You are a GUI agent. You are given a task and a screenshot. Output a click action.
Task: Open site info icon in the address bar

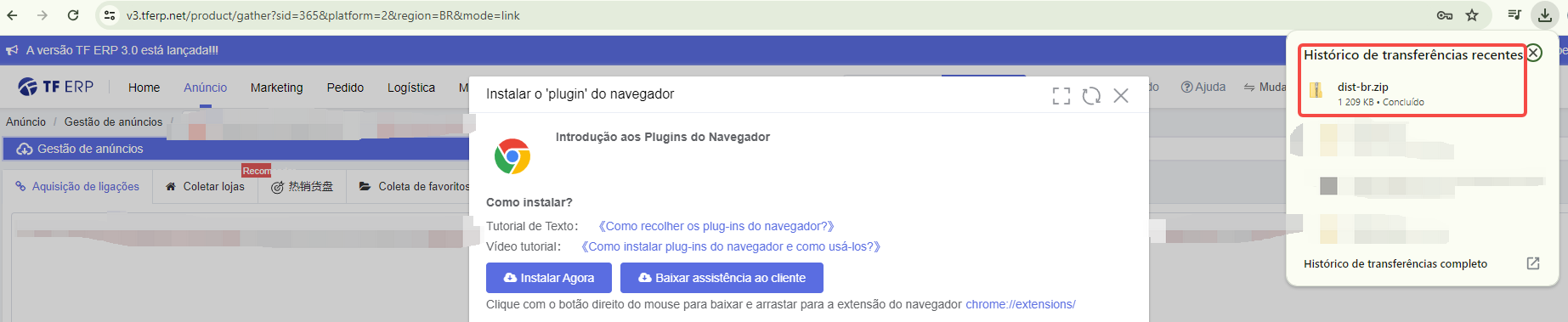[x=109, y=15]
